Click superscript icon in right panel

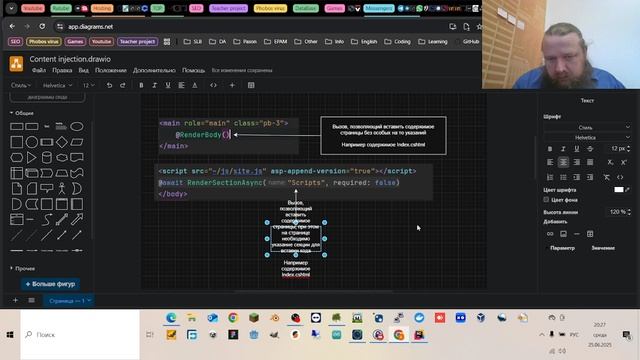624,162
